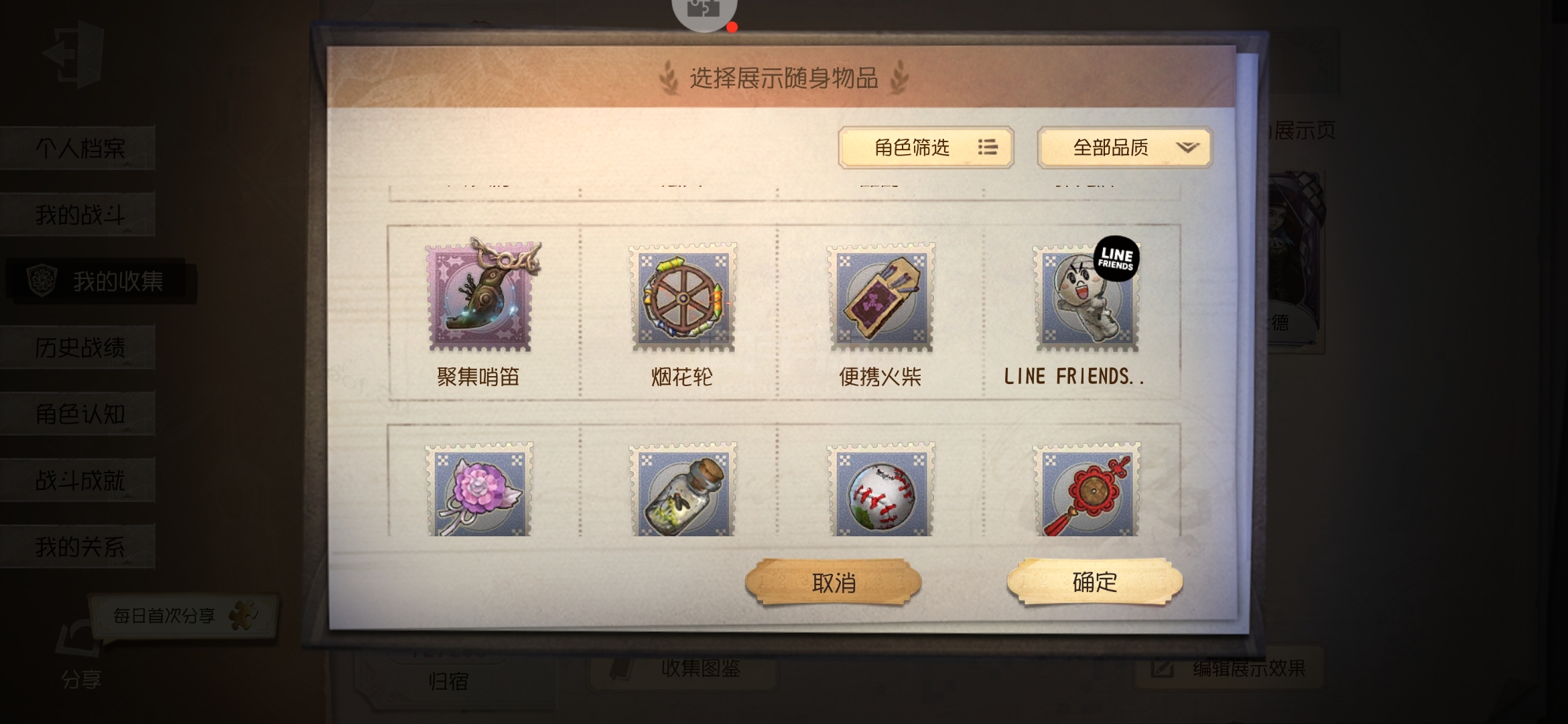
Task: Click the 分享 share icon
Action: (x=80, y=656)
